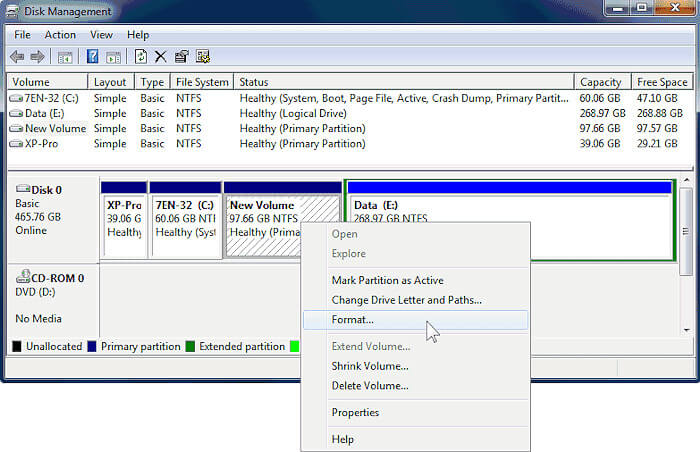Open the Properties toolbar icon
700x452 pixels.
click(182, 57)
